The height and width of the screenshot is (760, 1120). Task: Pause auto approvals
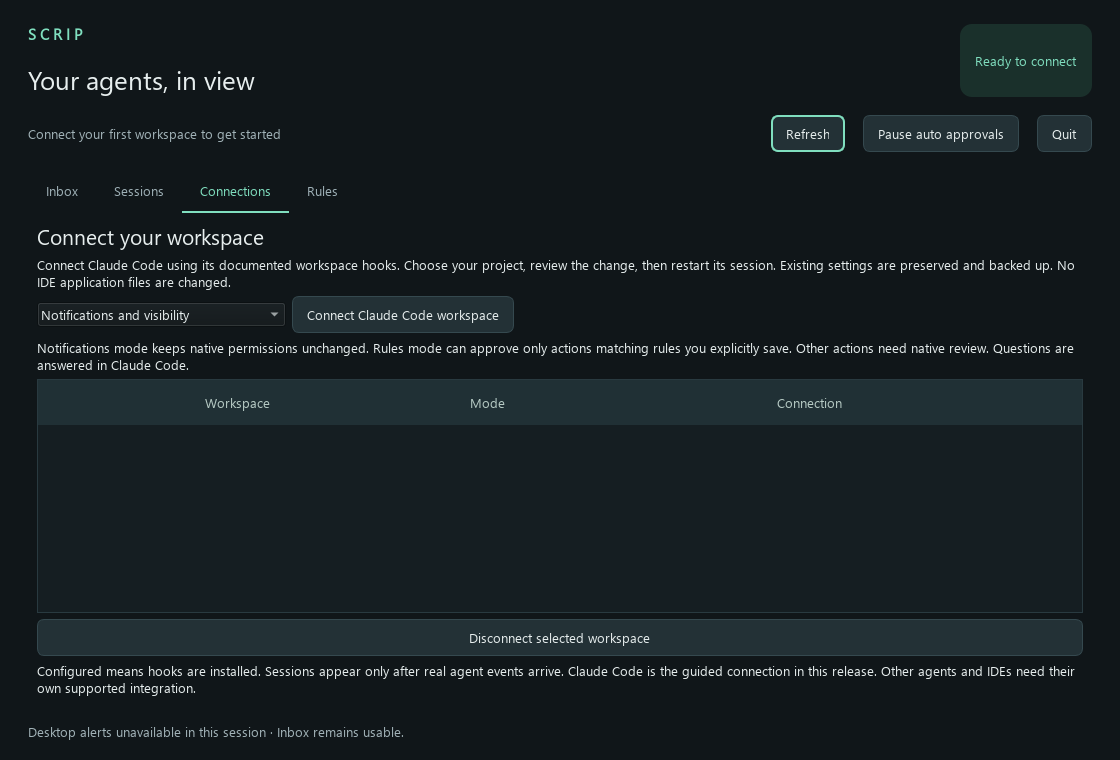tap(940, 134)
